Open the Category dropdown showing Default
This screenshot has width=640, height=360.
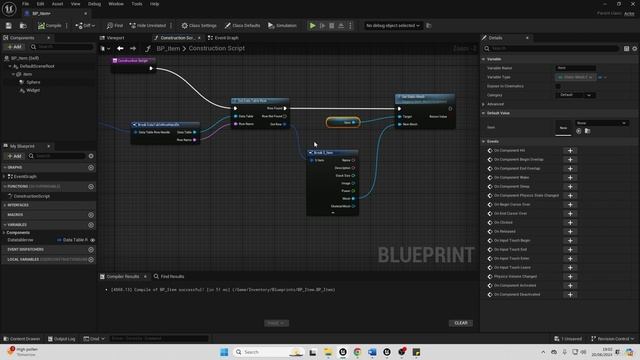pyautogui.click(x=576, y=95)
